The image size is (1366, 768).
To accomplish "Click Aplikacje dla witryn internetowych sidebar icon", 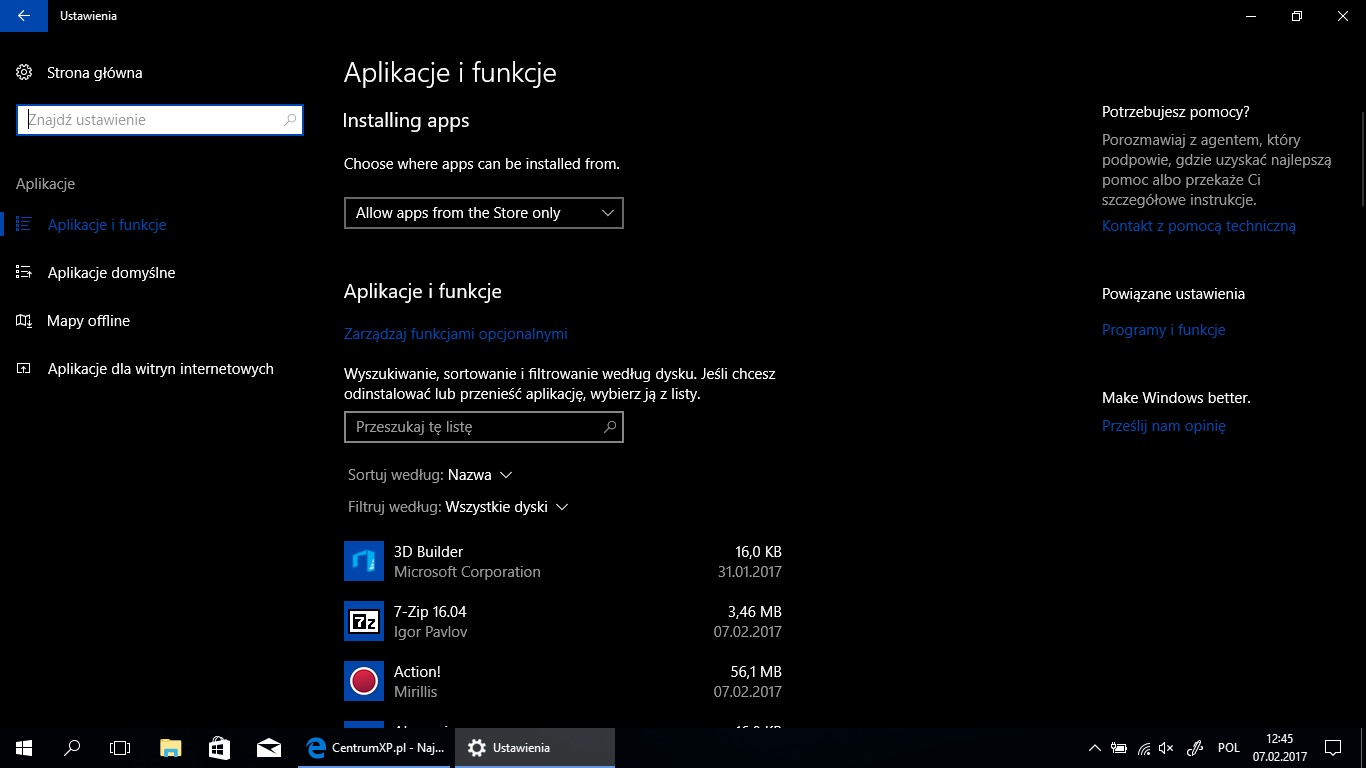I will click(24, 368).
